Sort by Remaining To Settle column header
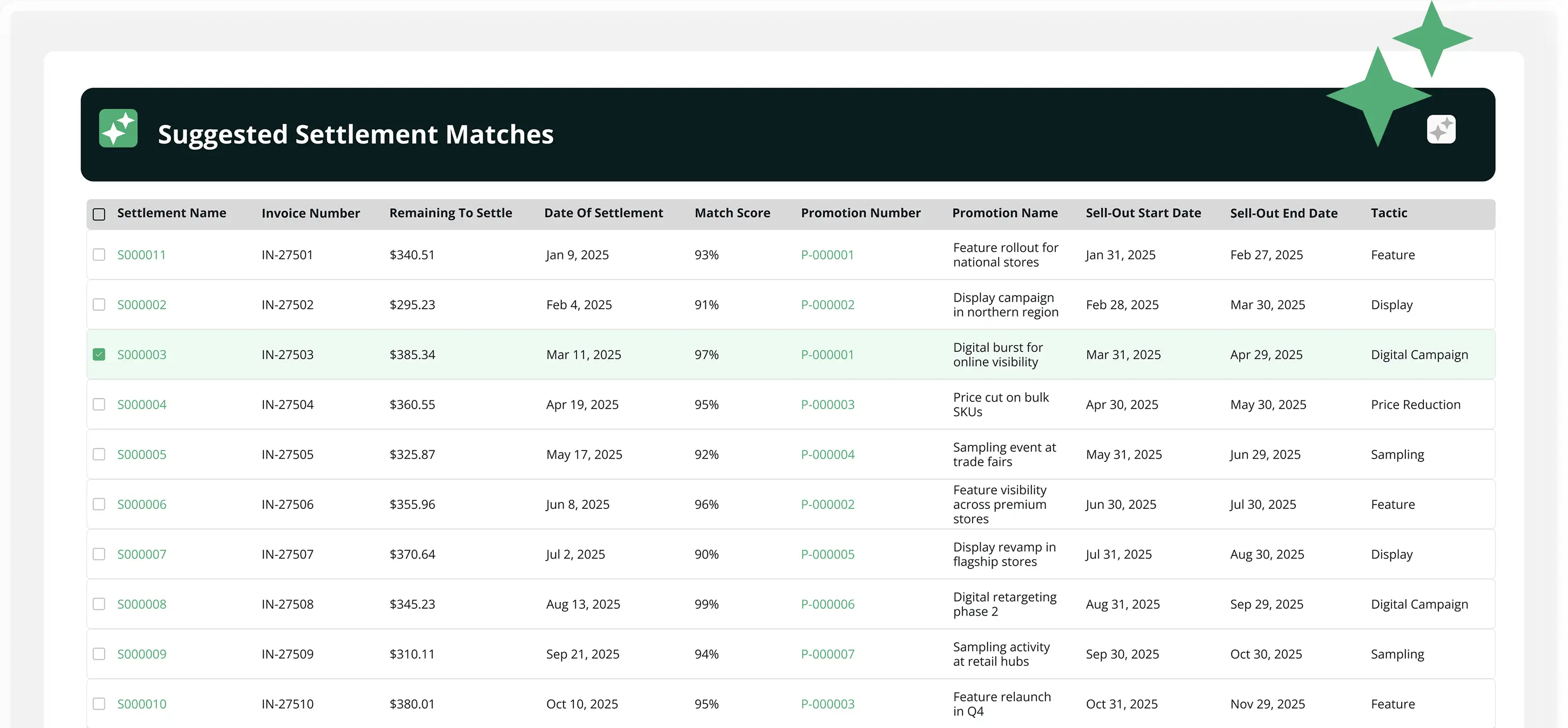1568x728 pixels. coord(451,213)
